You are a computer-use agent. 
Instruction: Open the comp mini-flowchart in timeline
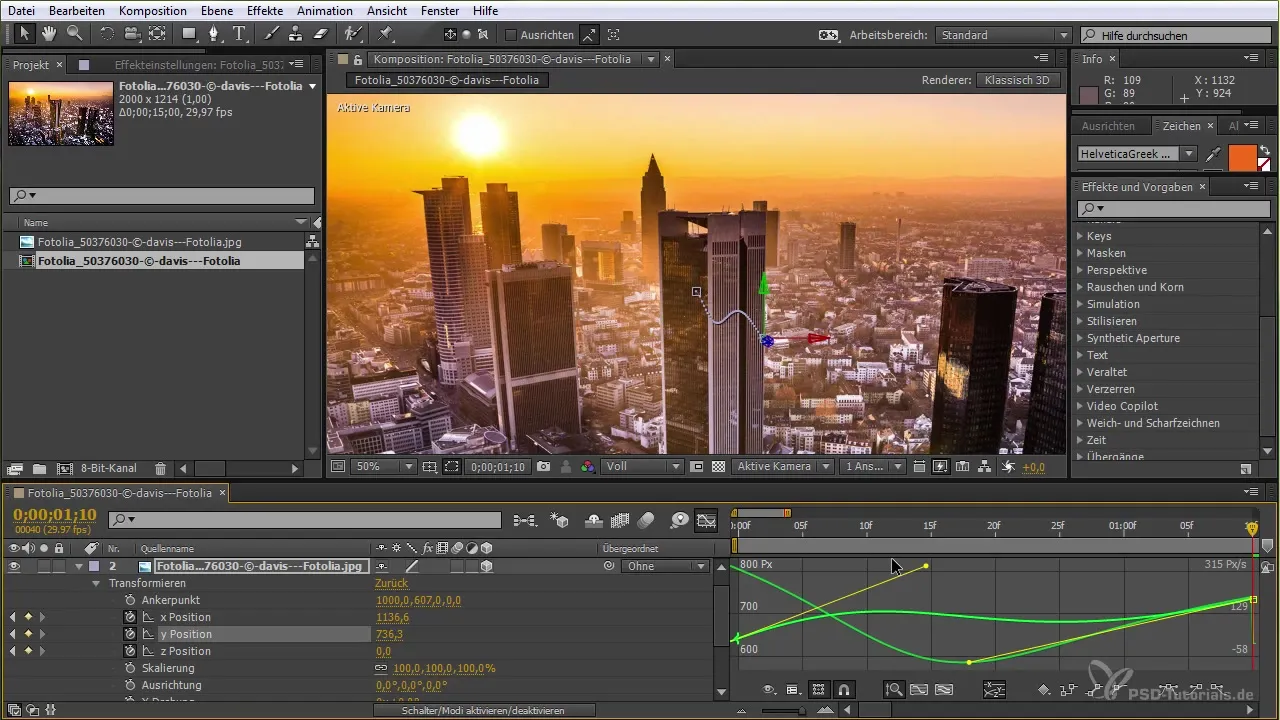[525, 520]
